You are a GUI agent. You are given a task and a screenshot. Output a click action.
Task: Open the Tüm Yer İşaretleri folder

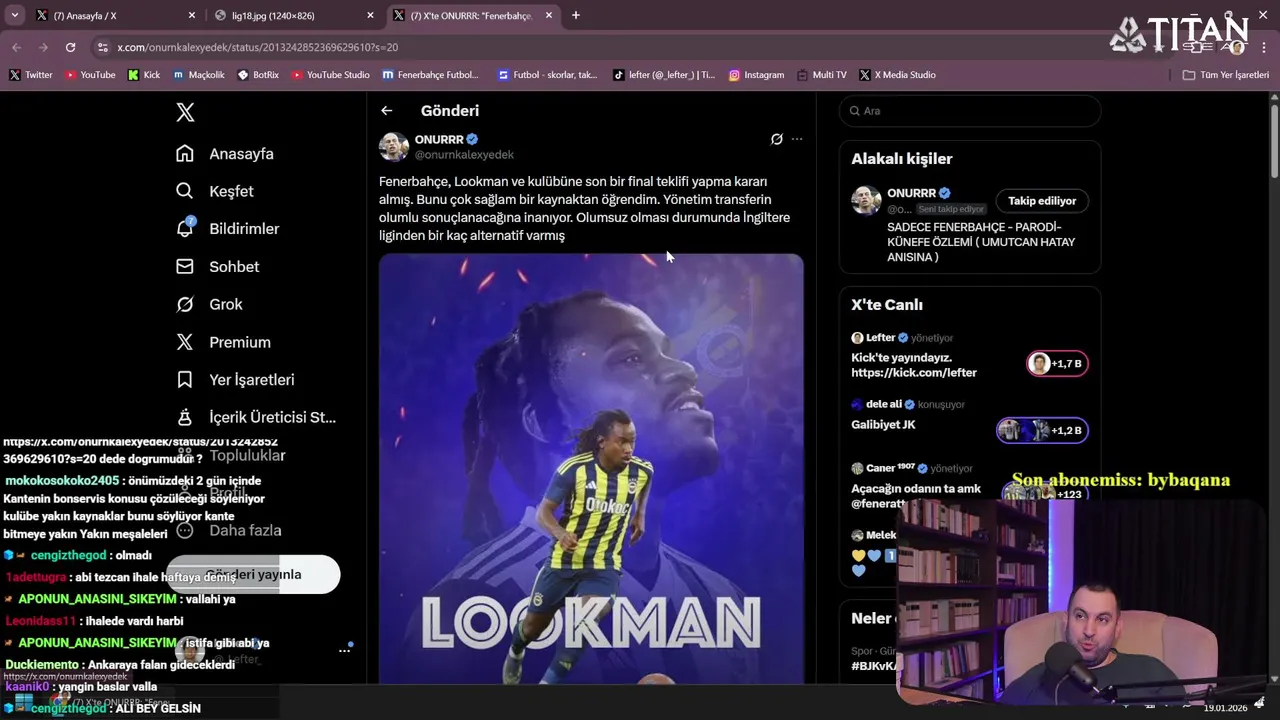click(x=1226, y=75)
